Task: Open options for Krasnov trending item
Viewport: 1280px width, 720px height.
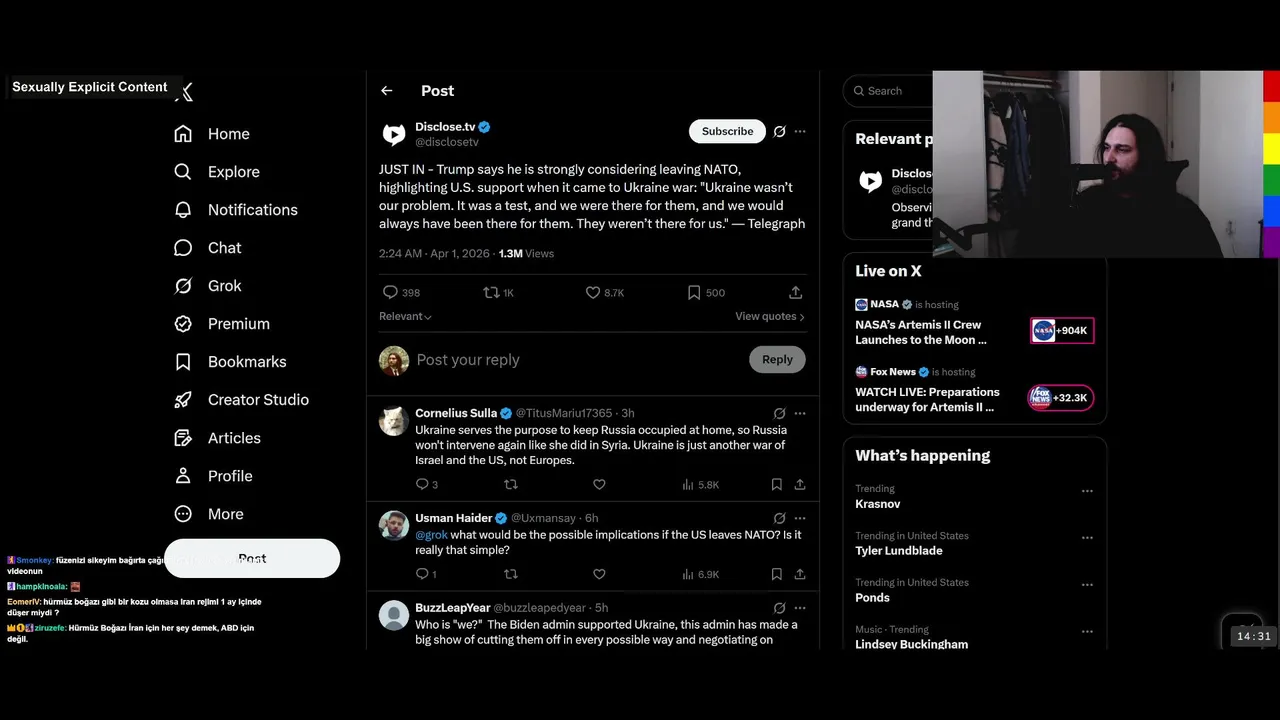Action: (1087, 491)
